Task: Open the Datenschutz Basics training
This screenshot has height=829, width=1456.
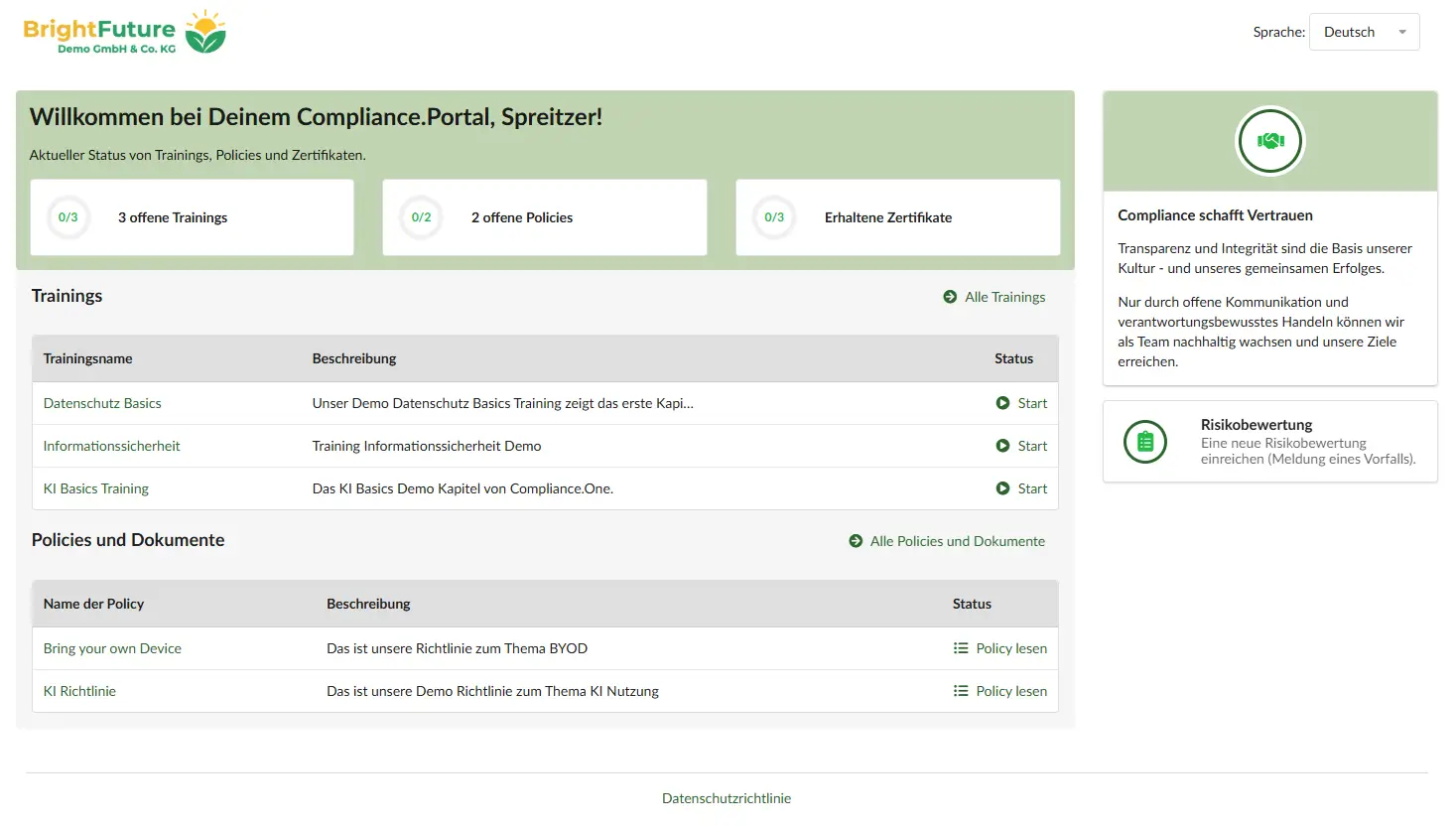Action: (x=102, y=403)
